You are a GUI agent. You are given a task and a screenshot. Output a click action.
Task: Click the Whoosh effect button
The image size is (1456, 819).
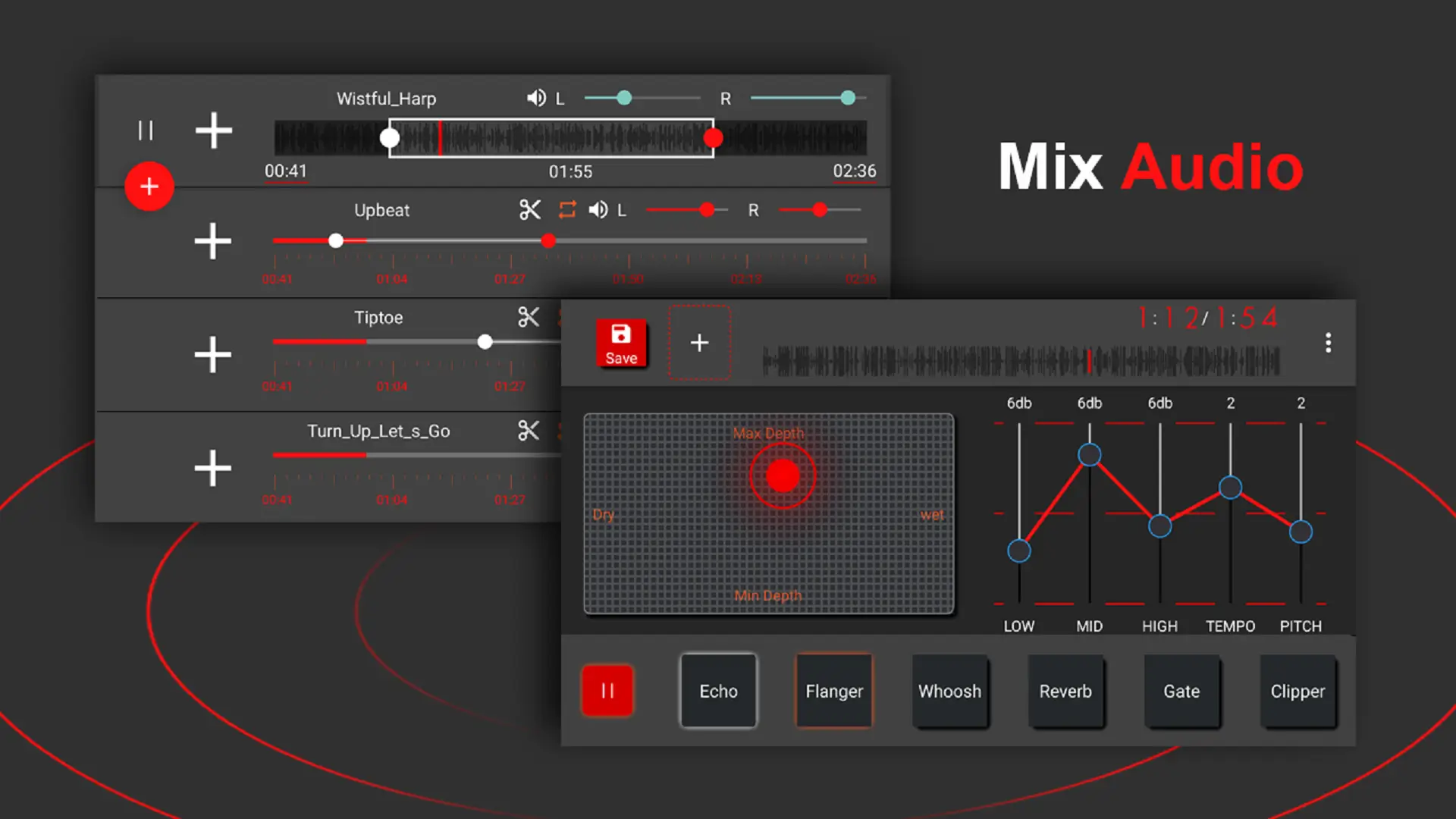click(x=949, y=691)
